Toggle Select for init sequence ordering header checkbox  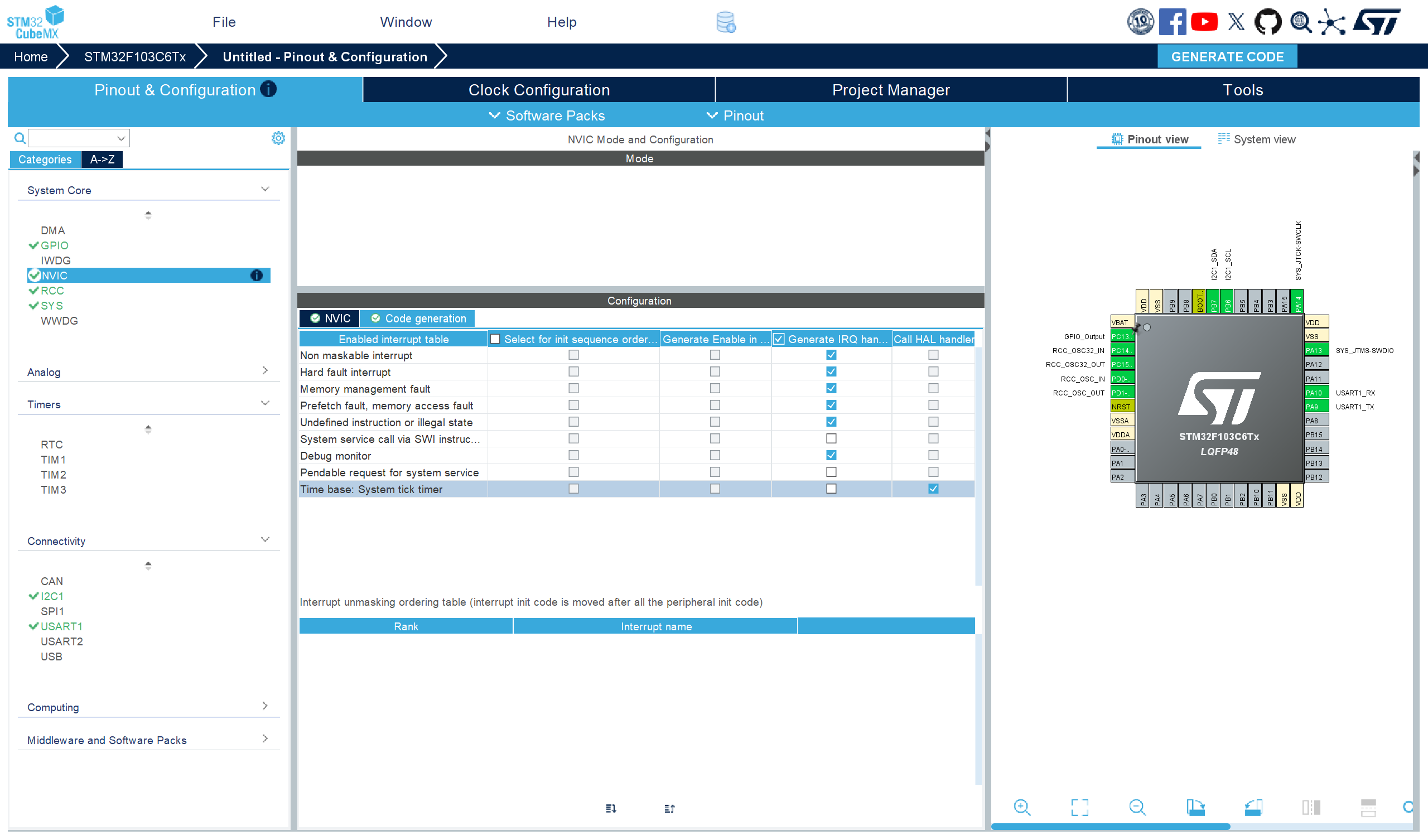pos(495,339)
